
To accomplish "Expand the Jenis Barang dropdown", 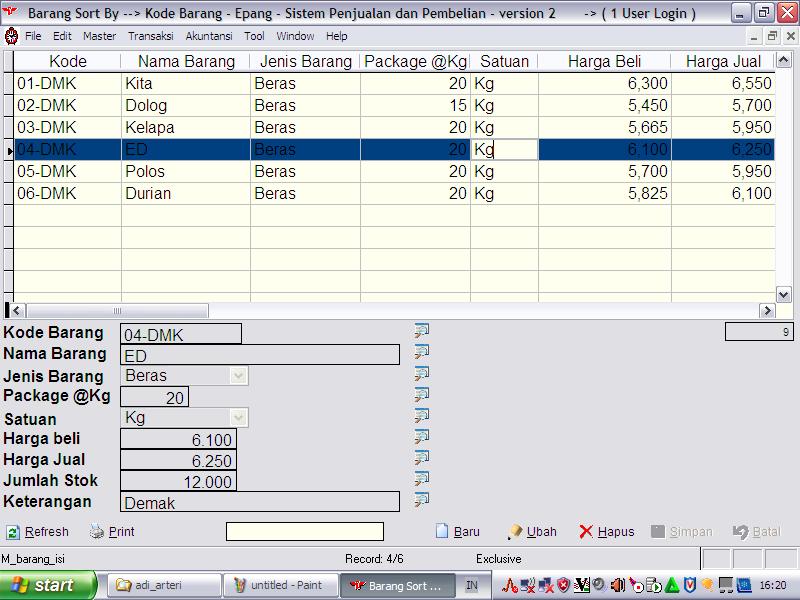I will (x=238, y=376).
